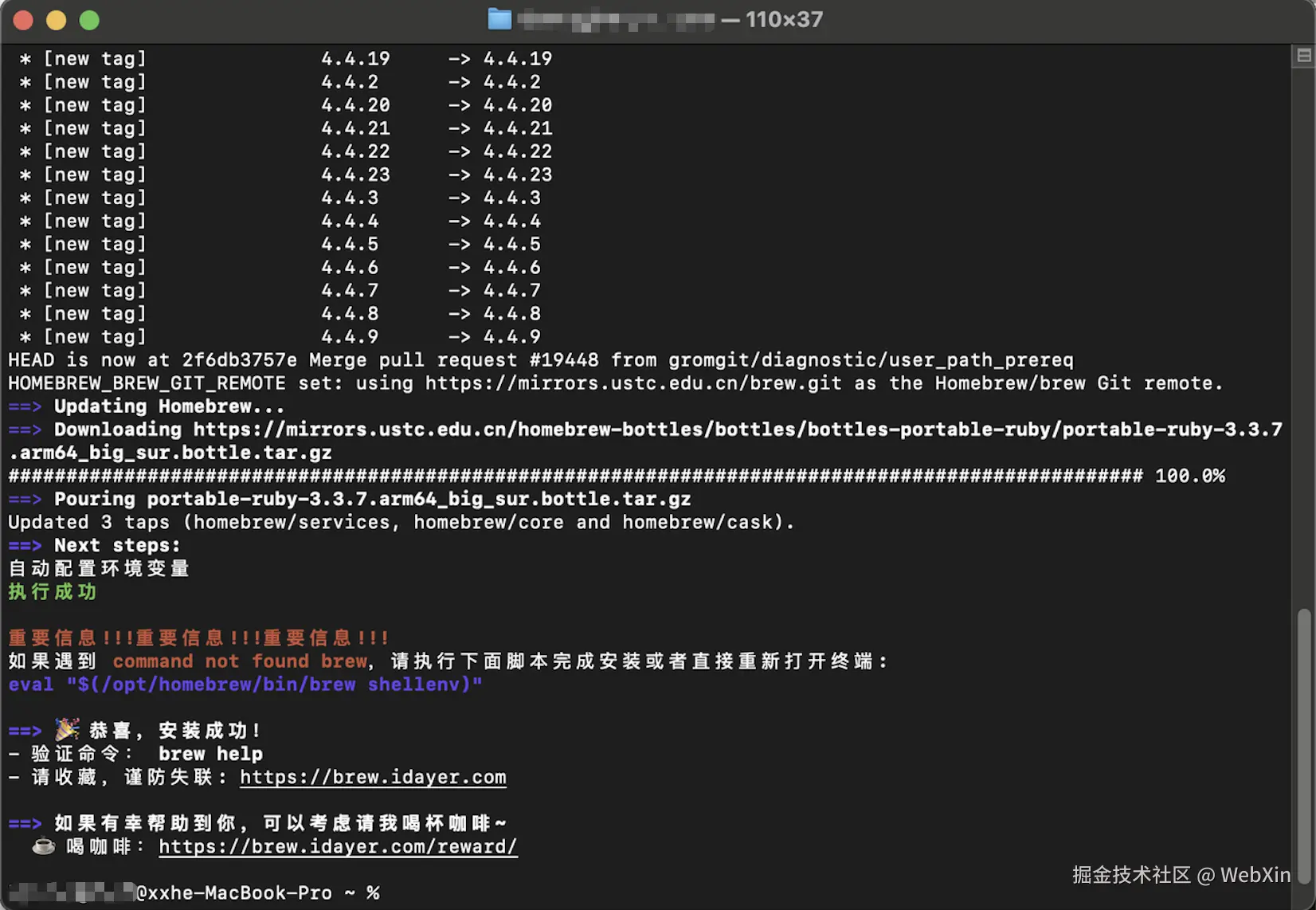Click the green '执行成功' text
The height and width of the screenshot is (910, 1316).
pos(53,591)
